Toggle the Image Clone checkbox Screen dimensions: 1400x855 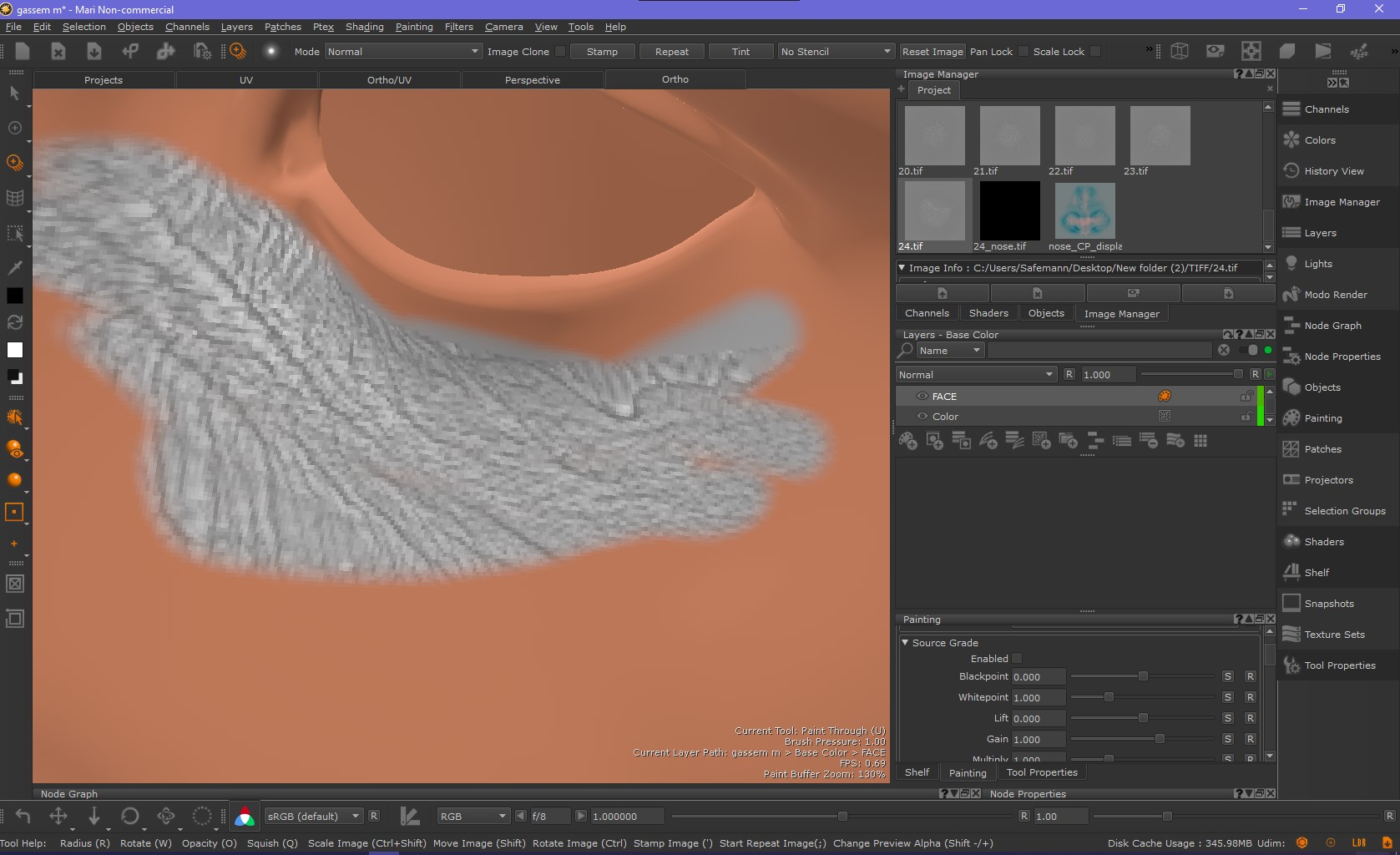[x=560, y=52]
